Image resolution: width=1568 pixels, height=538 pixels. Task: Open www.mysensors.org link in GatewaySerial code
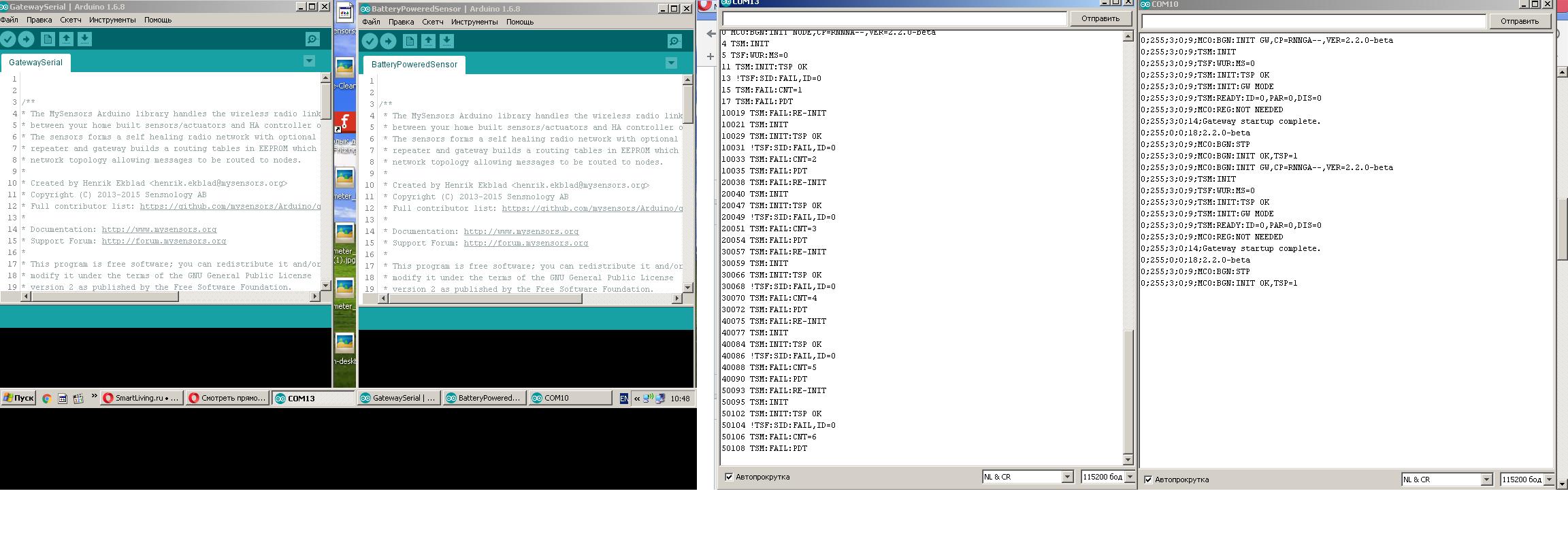point(159,229)
